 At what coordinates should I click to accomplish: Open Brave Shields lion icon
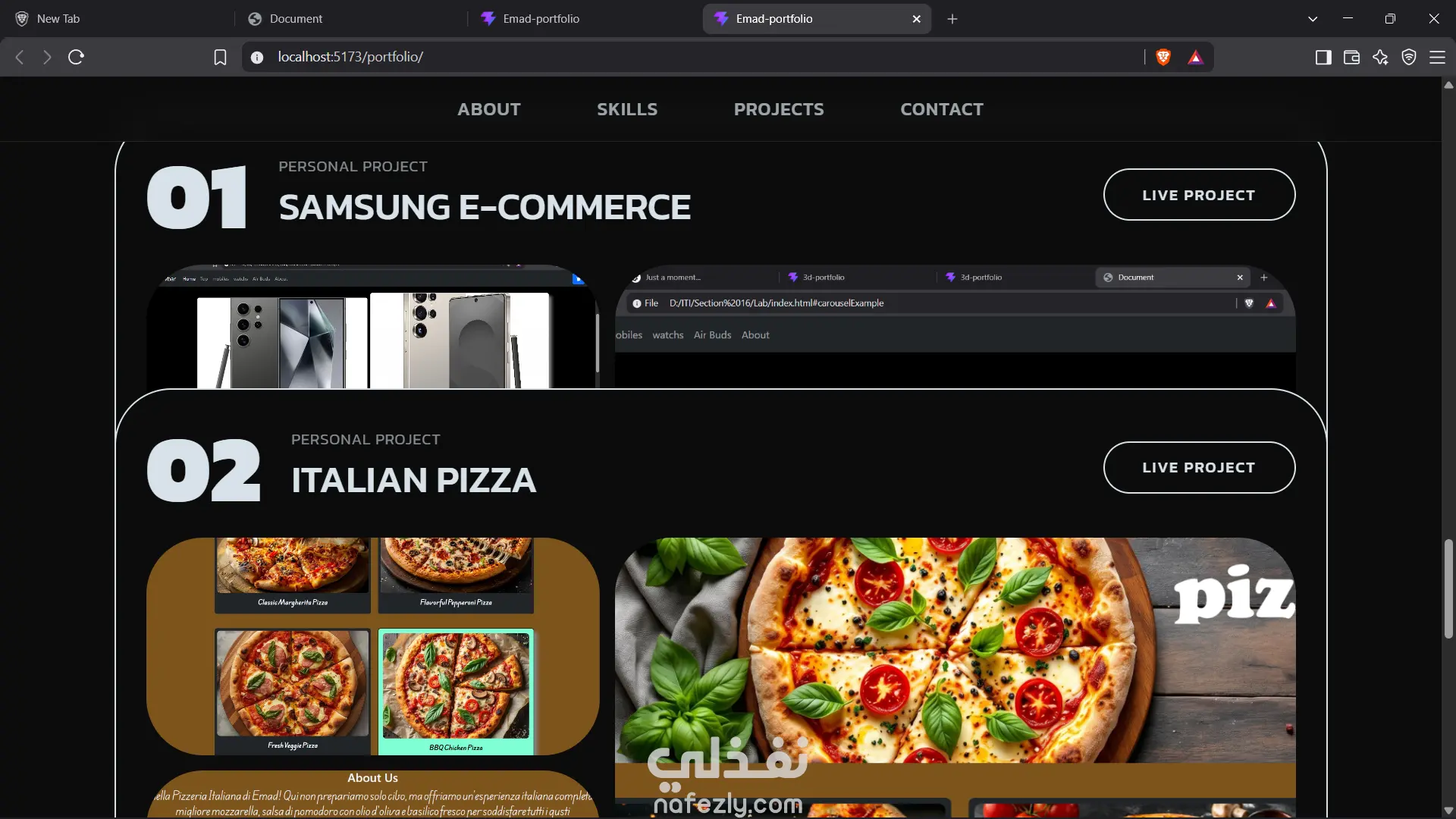(1163, 57)
